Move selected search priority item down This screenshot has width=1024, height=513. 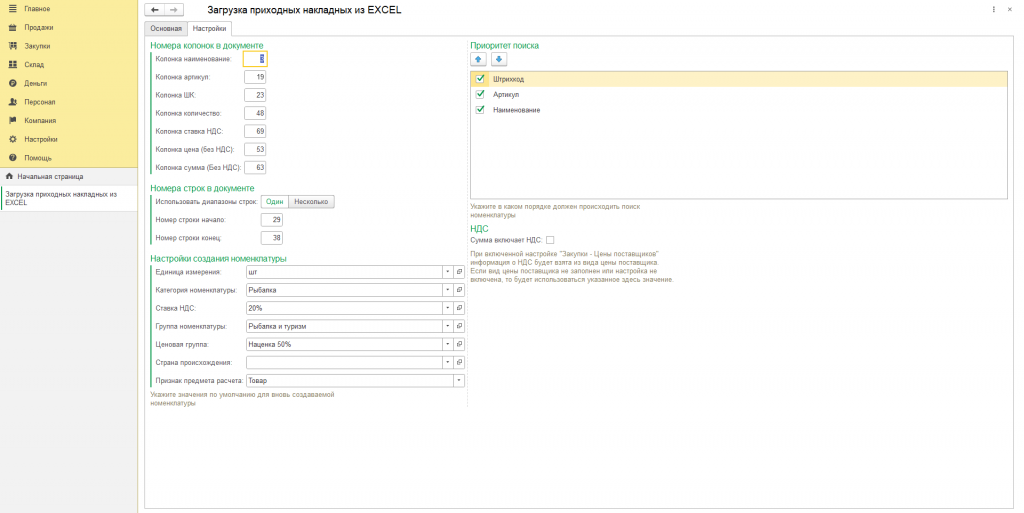point(499,59)
